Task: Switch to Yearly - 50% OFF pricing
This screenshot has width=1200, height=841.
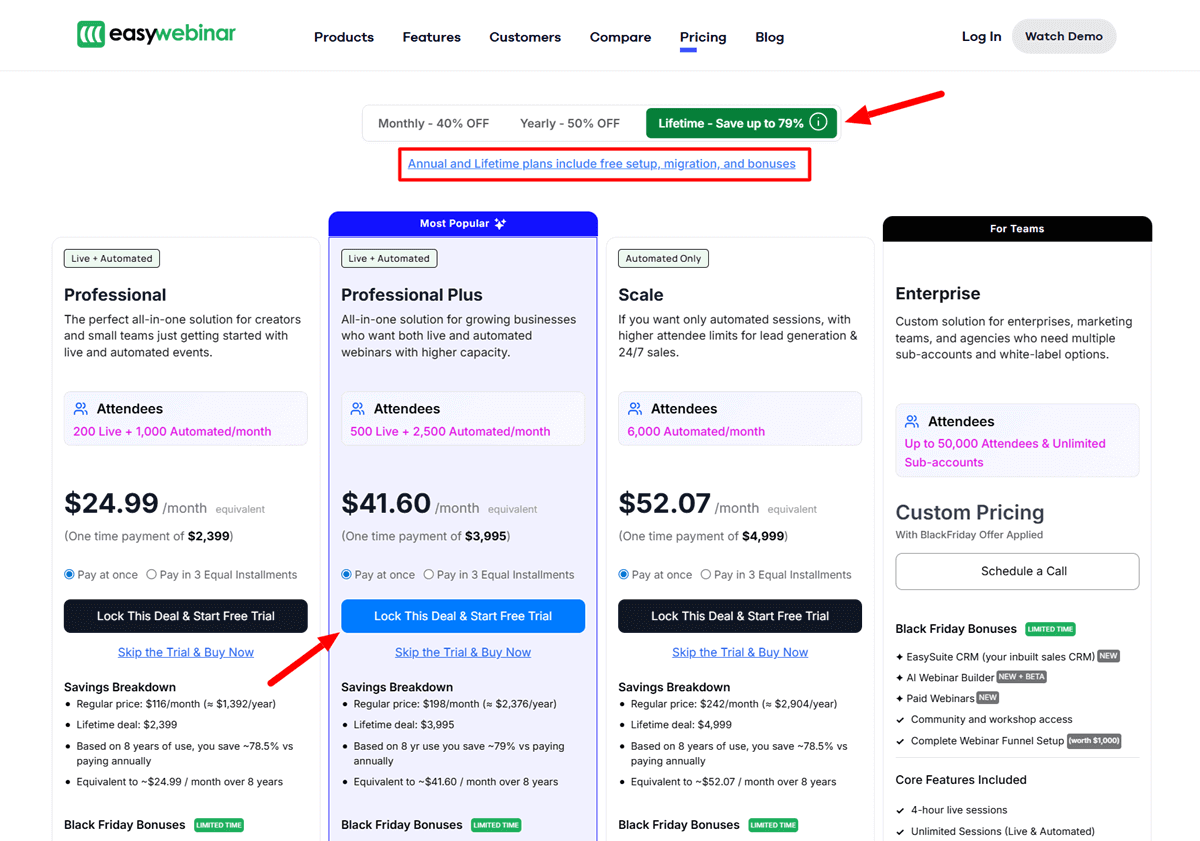Action: [570, 122]
